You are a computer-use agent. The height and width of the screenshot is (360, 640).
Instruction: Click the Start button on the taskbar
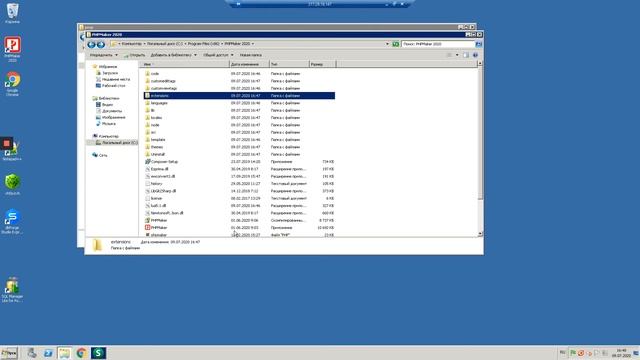click(x=9, y=353)
